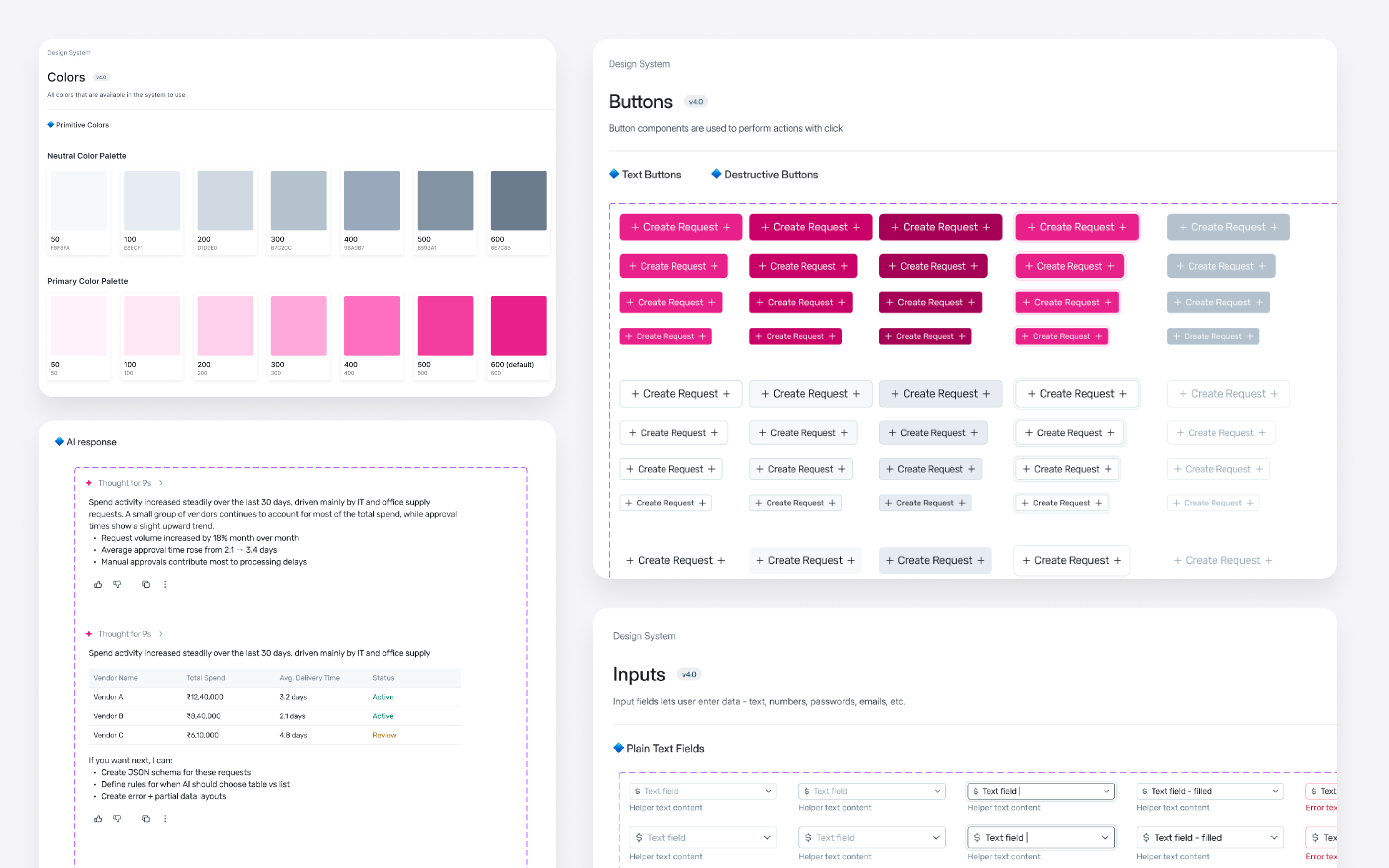1389x868 pixels.
Task: Click the ₹8,40,000 total spend cell
Action: pos(204,716)
